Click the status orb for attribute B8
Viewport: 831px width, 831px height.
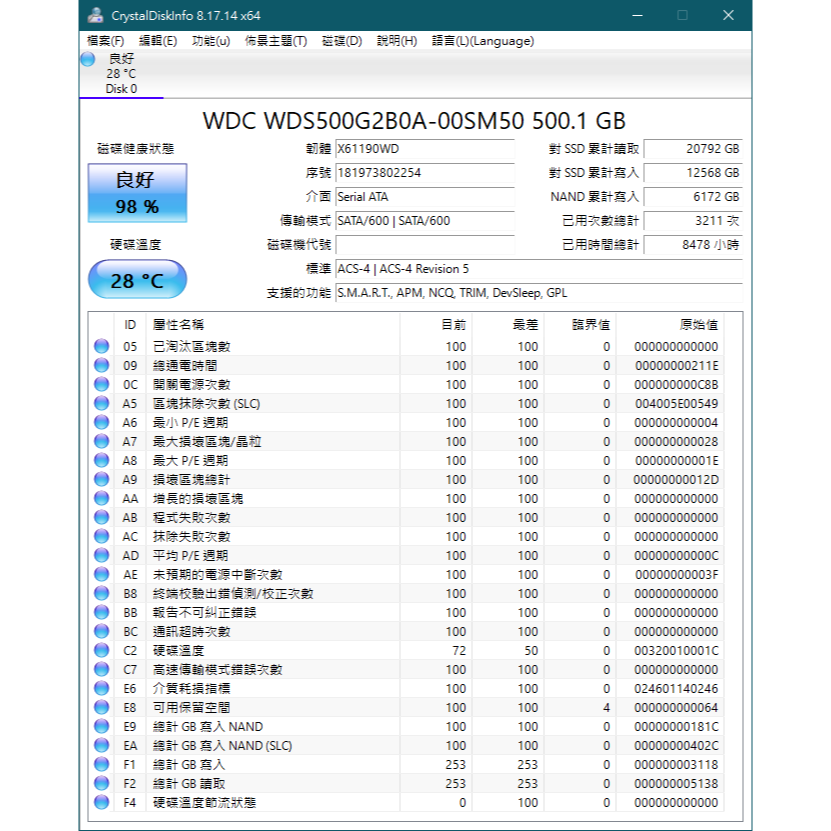pos(101,594)
